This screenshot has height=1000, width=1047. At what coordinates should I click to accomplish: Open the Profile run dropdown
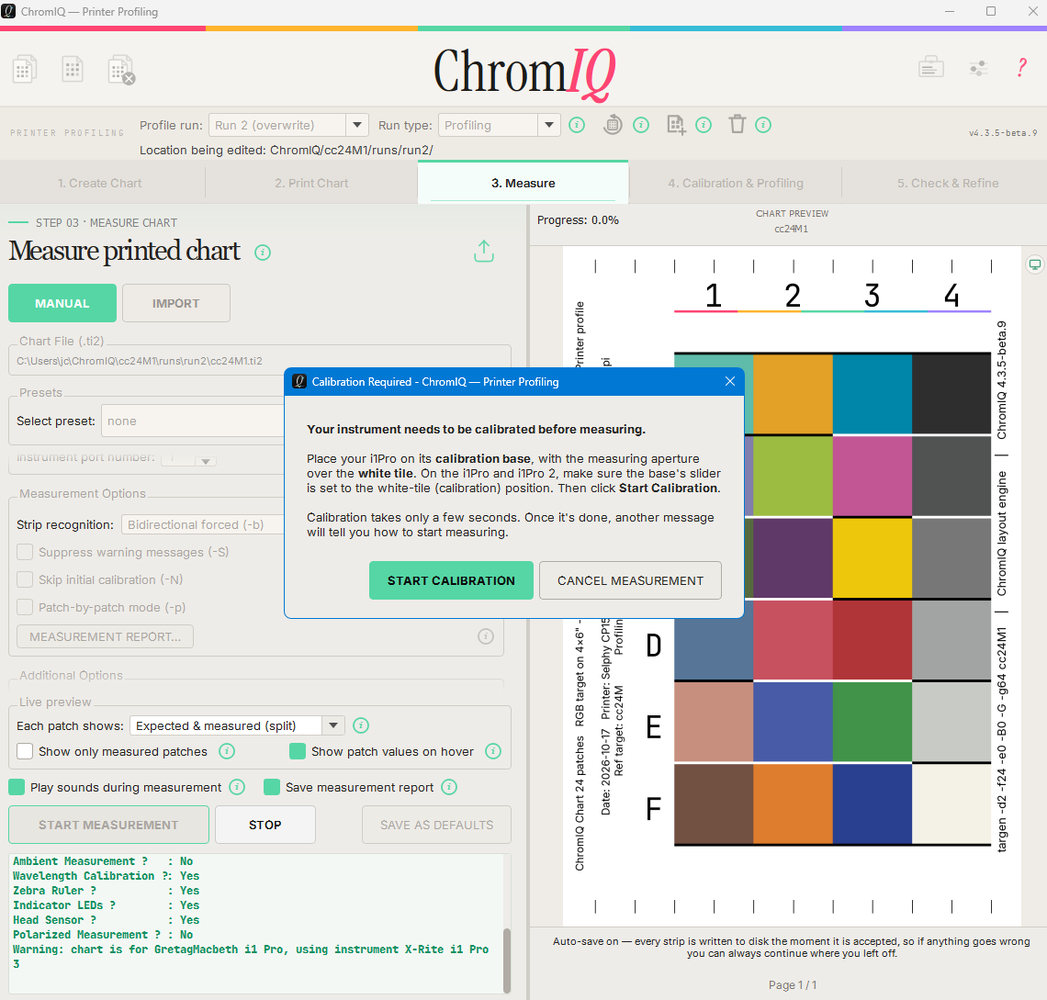[x=288, y=125]
